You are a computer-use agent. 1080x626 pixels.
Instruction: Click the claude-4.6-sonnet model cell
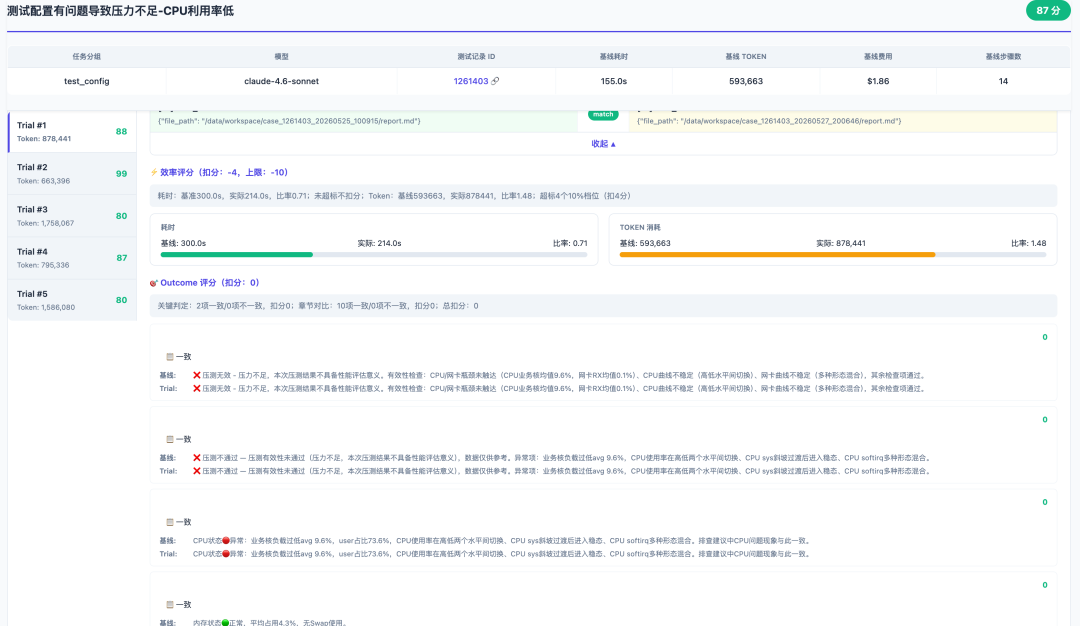coord(281,81)
